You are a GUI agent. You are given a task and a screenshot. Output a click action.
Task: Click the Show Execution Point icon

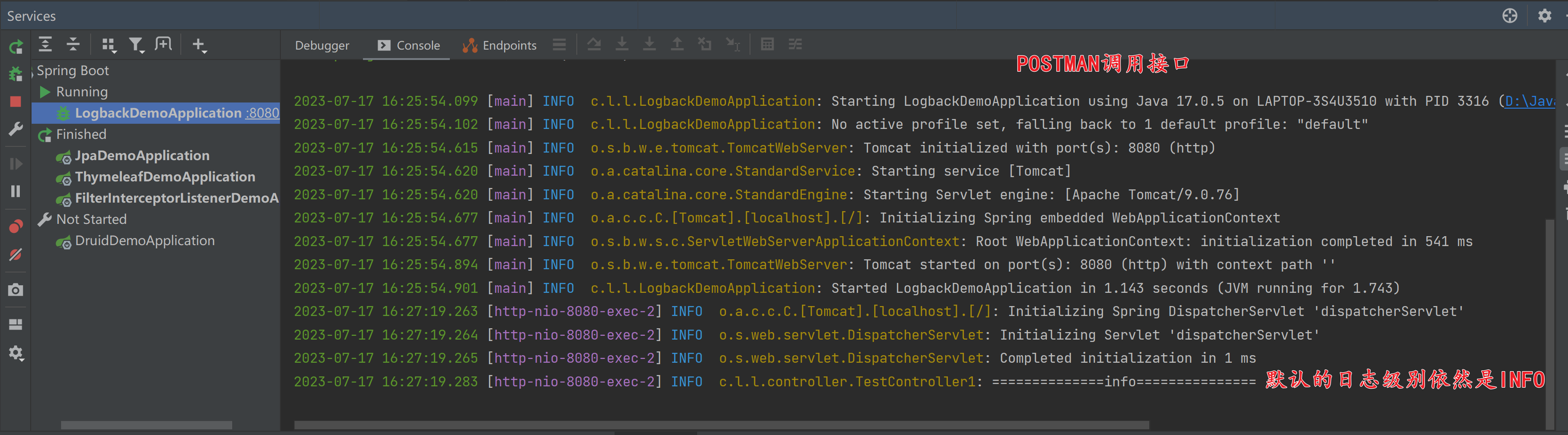coord(594,44)
